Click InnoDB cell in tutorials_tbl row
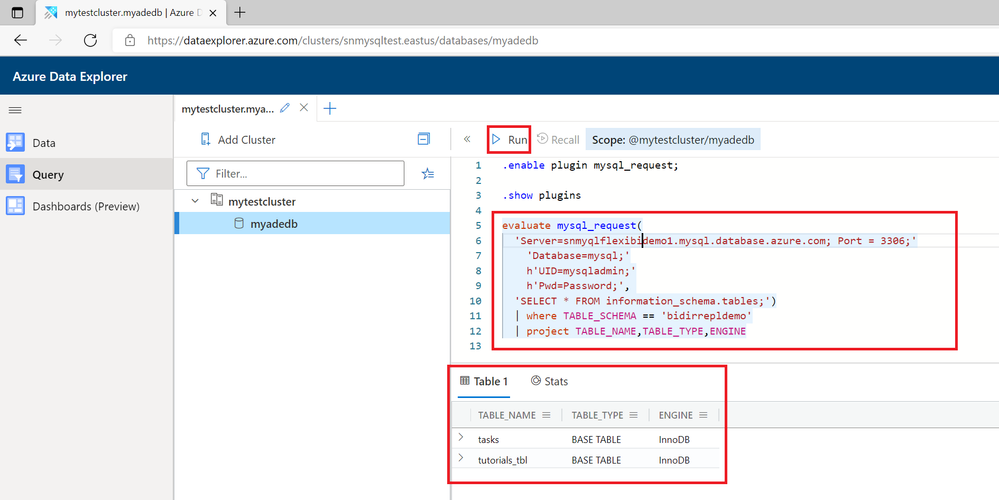Viewport: 999px width, 500px height. pyautogui.click(x=674, y=460)
